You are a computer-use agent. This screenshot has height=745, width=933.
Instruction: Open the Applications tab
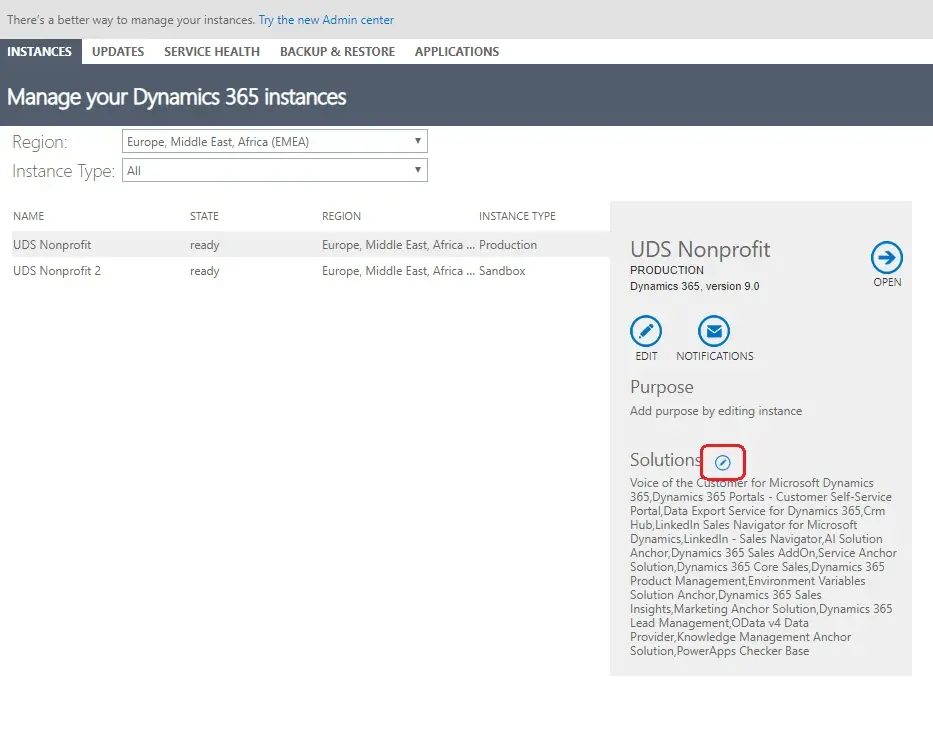[x=457, y=52]
